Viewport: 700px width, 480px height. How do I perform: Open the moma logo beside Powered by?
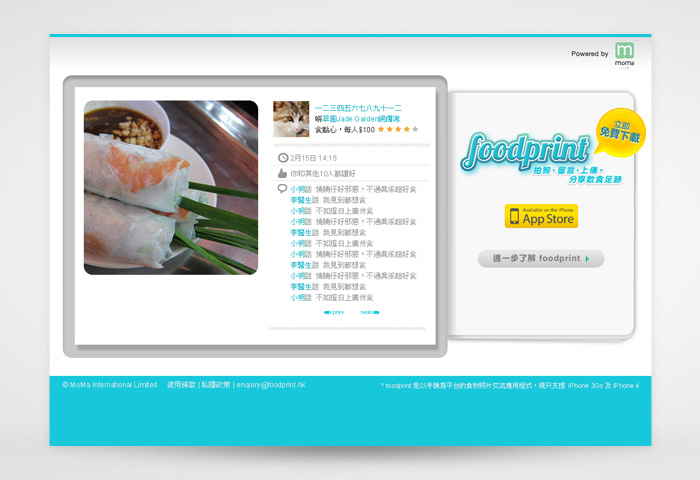pyautogui.click(x=625, y=55)
